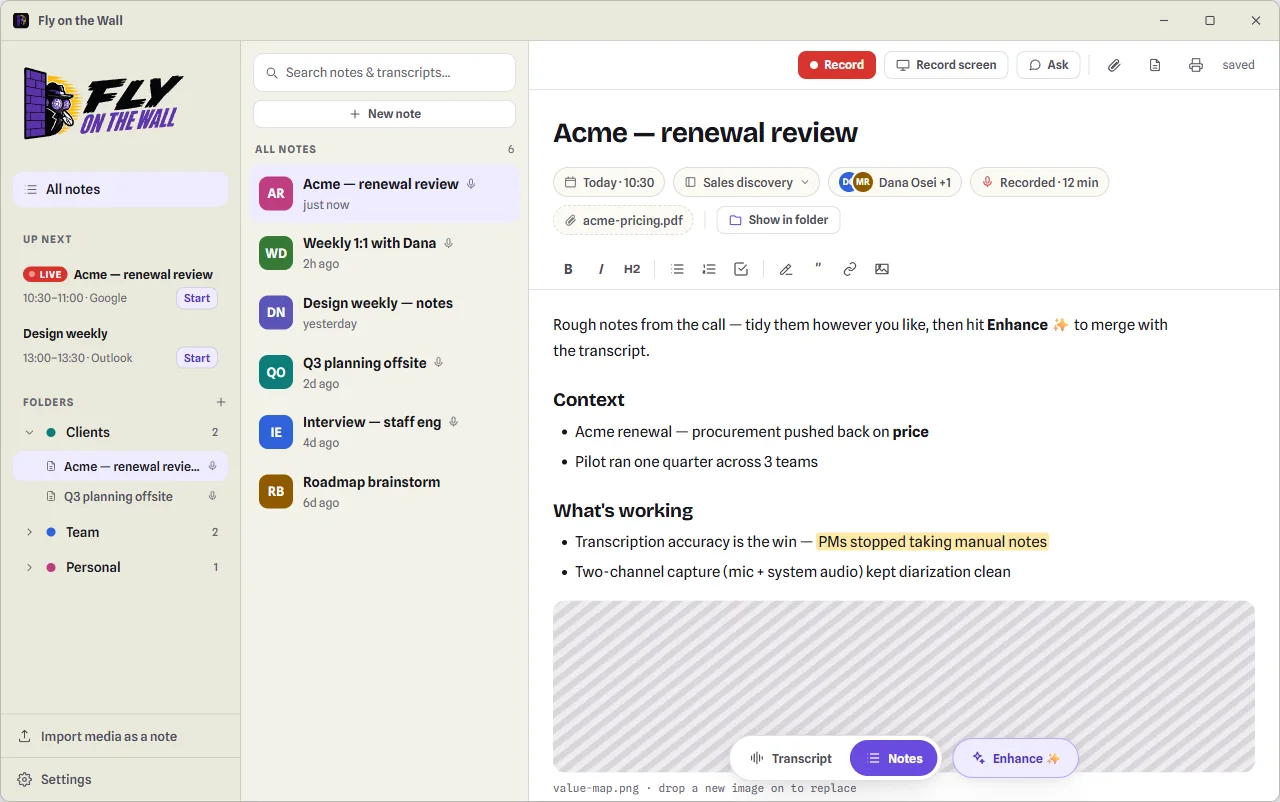Start the live Acme renewal review meeting
The image size is (1280, 802).
point(197,298)
